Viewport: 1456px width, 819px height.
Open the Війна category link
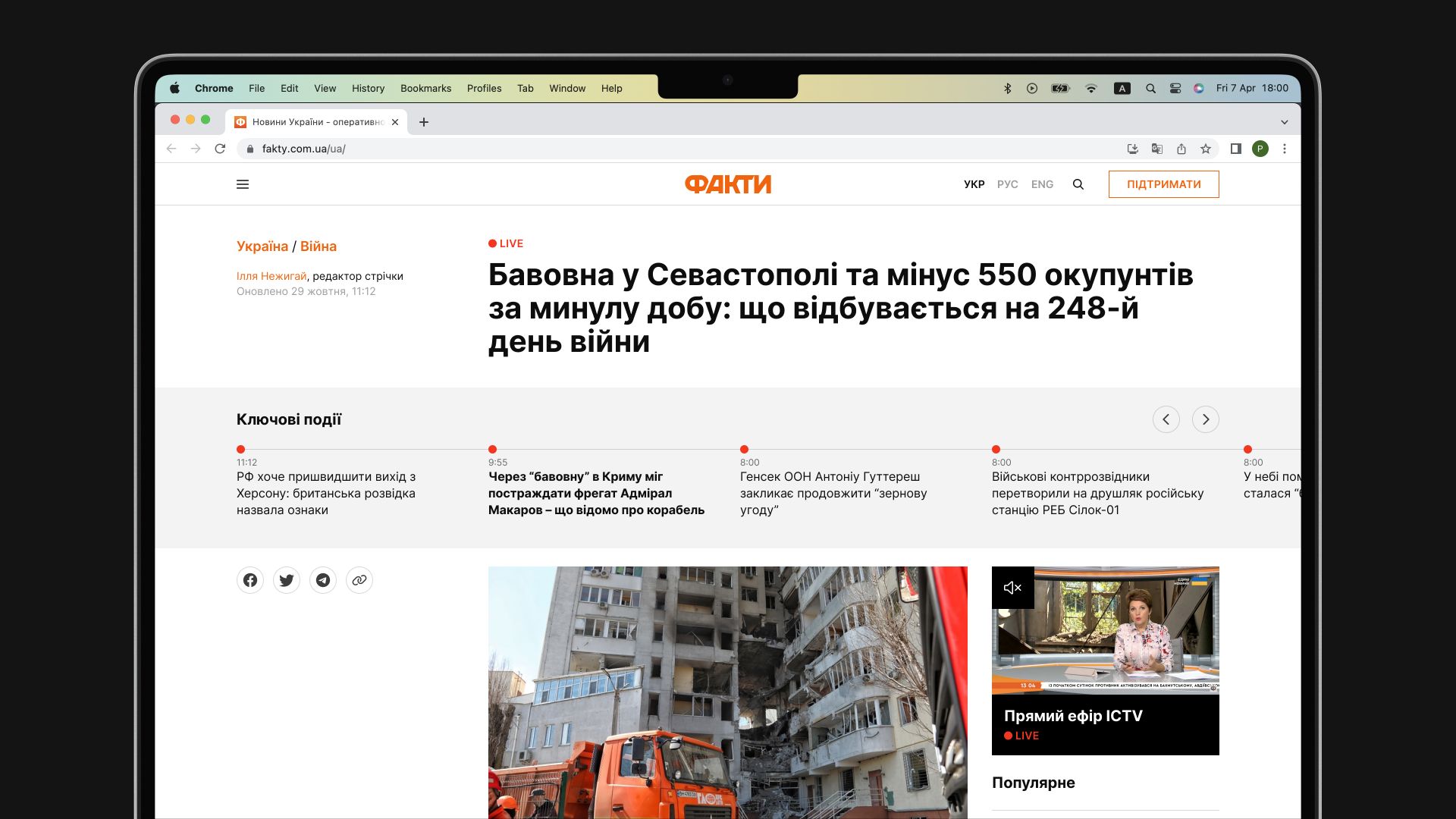pos(318,246)
